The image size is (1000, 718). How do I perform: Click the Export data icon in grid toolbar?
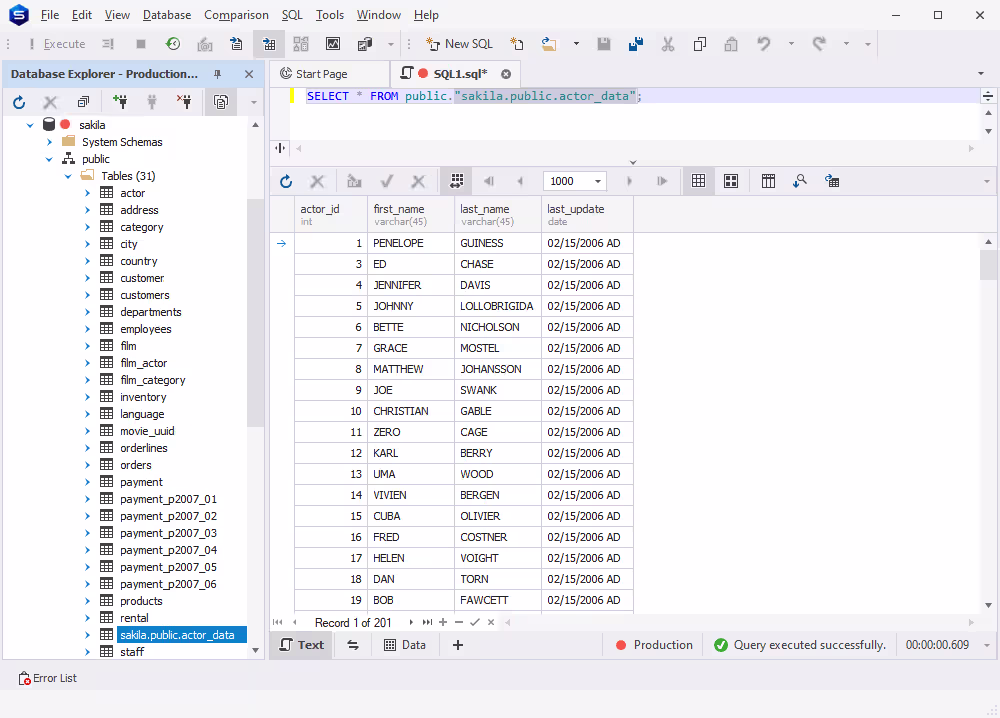tap(832, 182)
